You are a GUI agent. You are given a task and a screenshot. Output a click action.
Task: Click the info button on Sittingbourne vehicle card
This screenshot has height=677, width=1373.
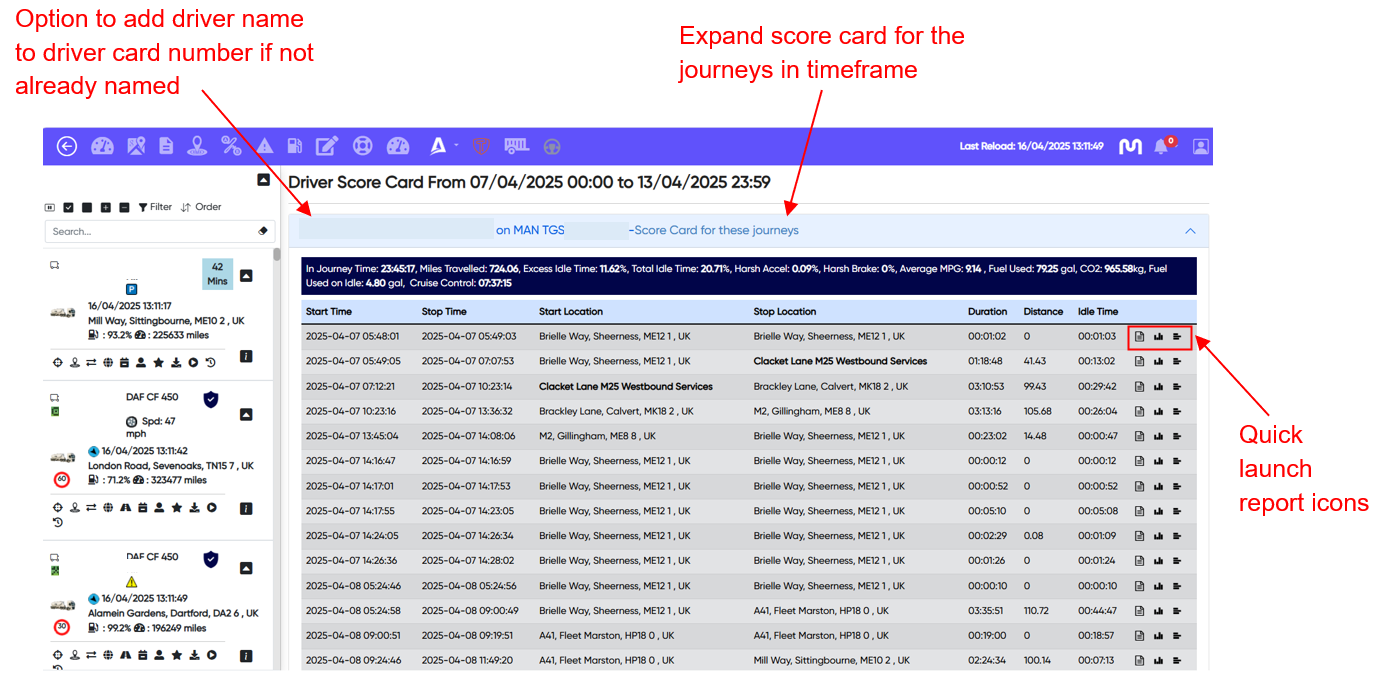246,356
